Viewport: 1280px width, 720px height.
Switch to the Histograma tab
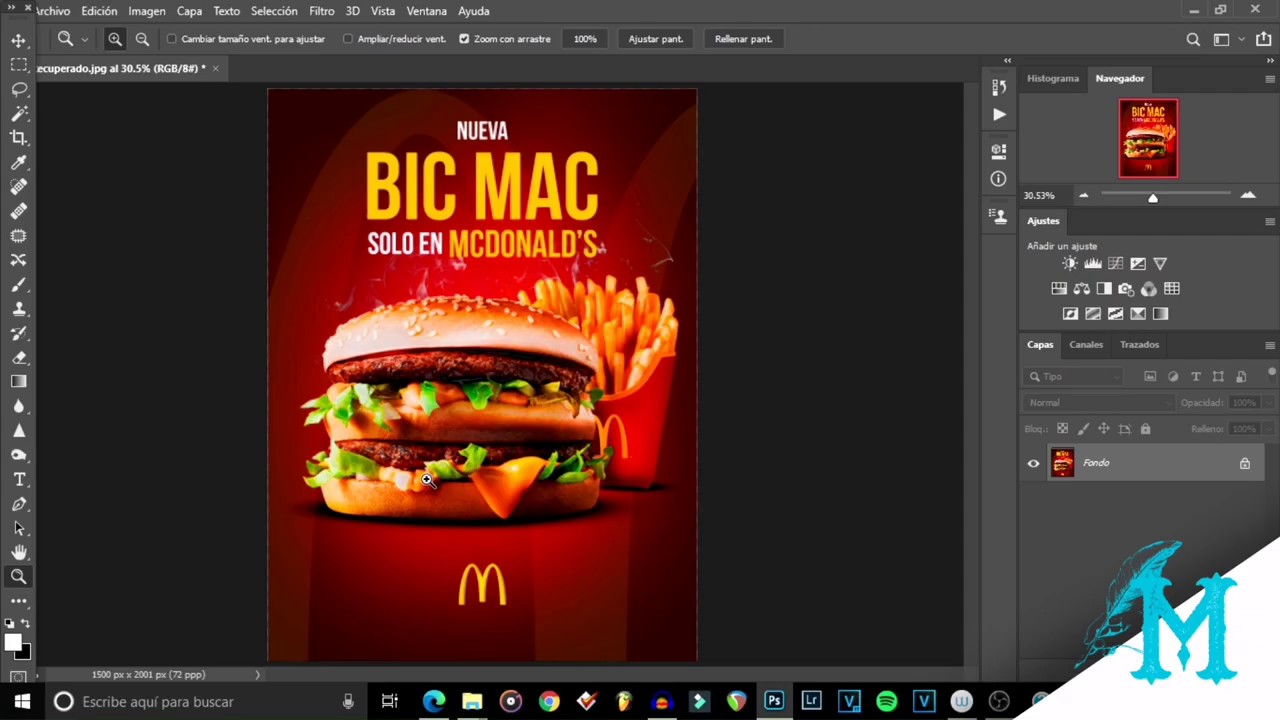tap(1053, 78)
